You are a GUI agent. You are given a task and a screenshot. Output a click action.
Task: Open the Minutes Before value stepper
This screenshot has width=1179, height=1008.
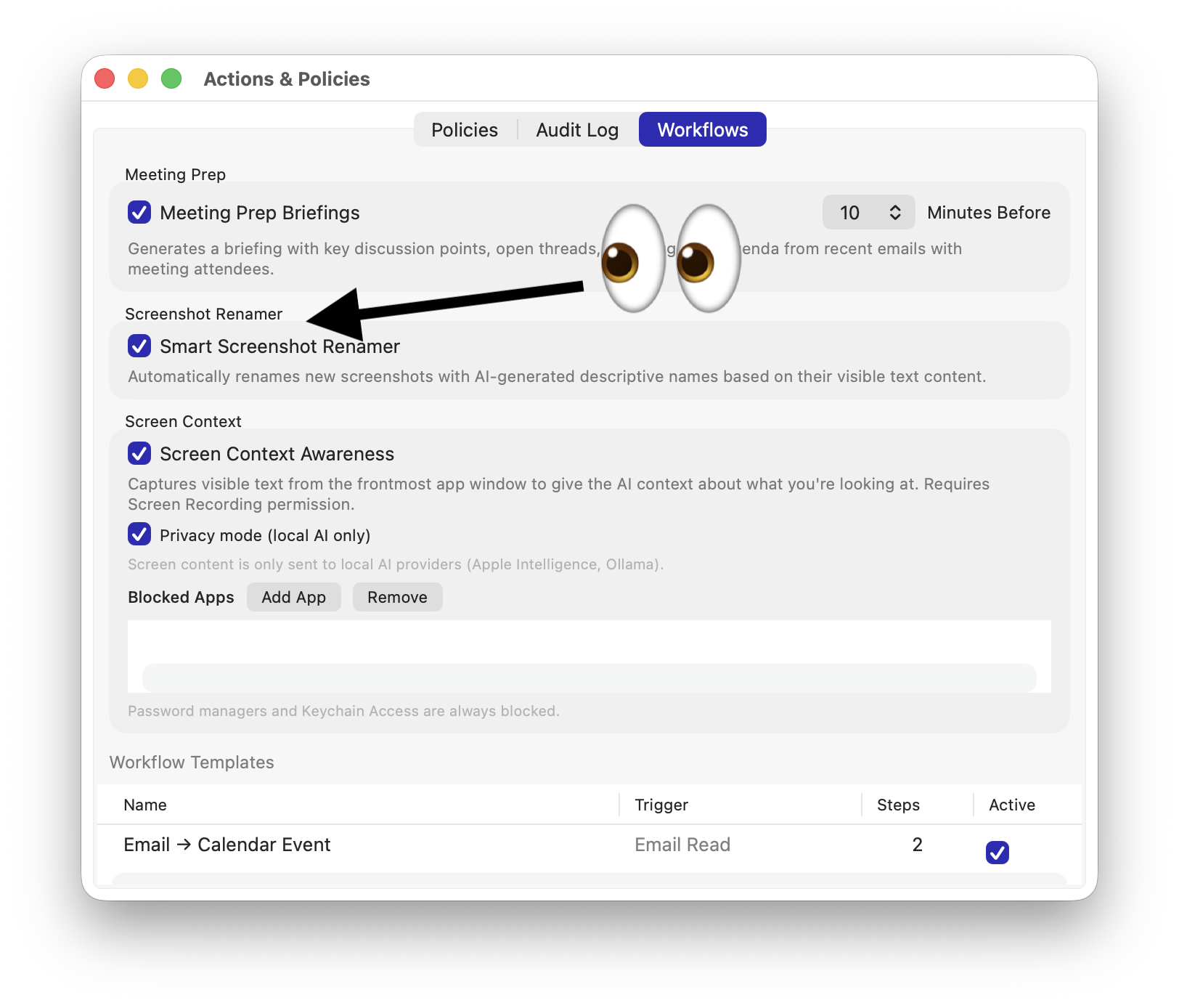click(x=894, y=212)
